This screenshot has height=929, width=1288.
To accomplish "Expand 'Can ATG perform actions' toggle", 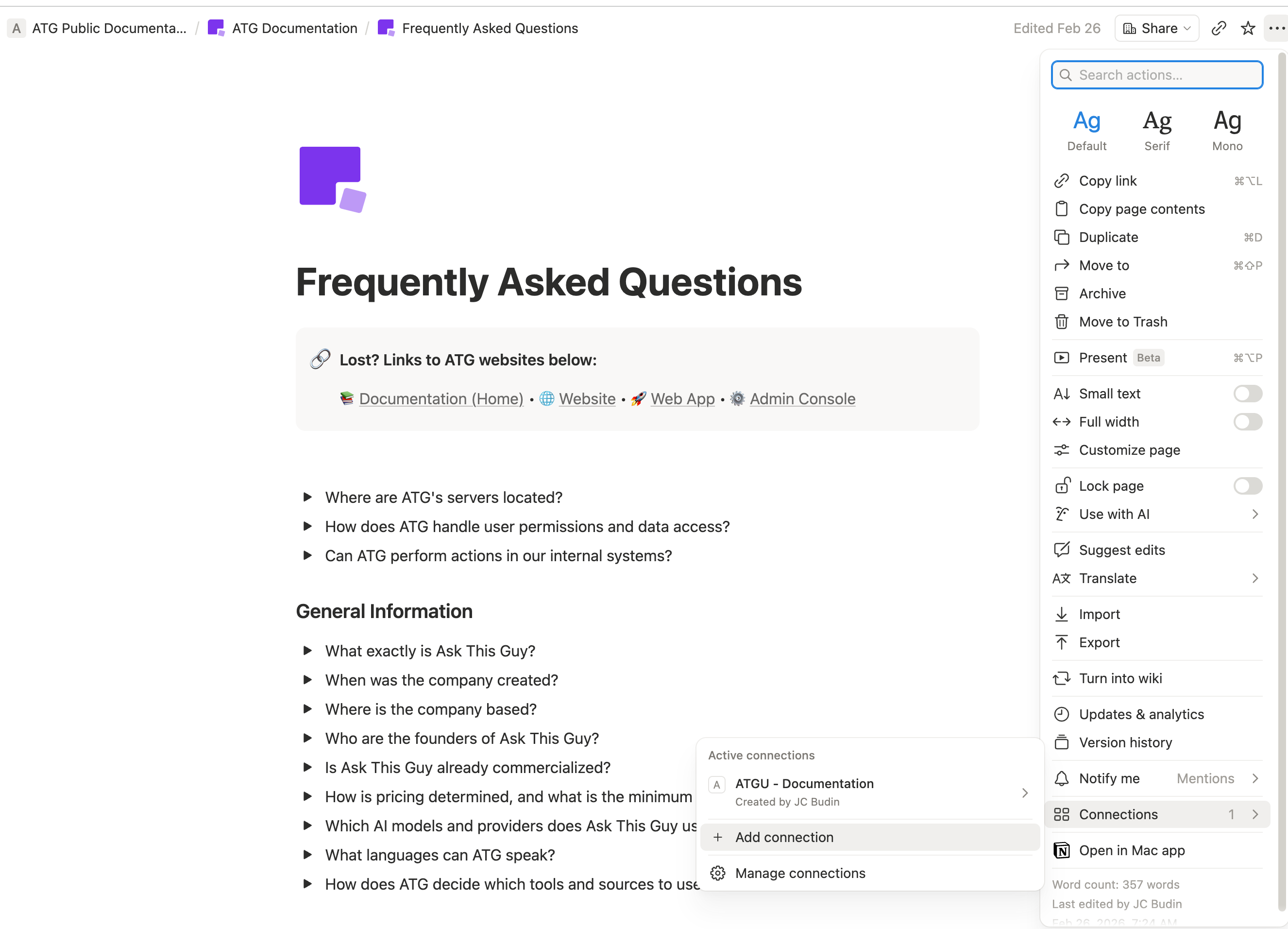I will [307, 555].
